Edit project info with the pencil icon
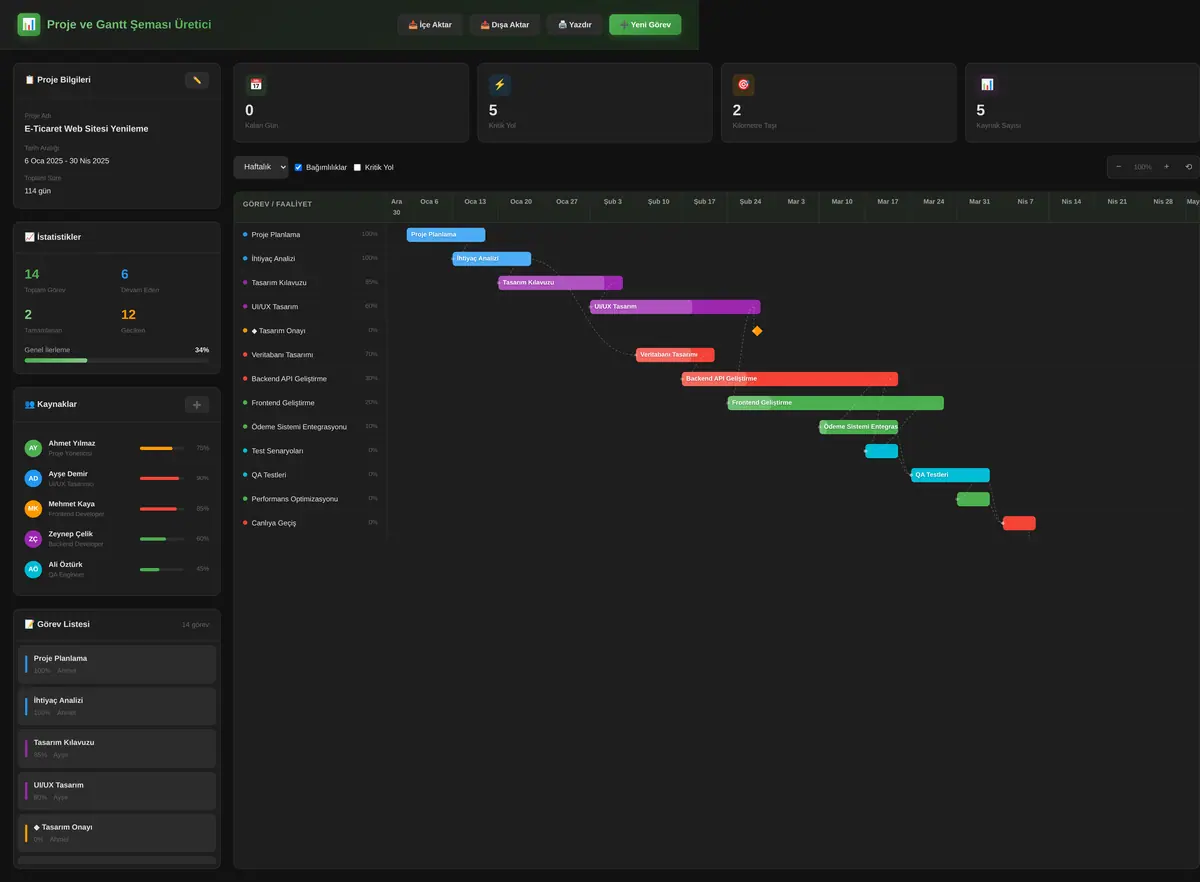Viewport: 1200px width, 882px height. coord(197,80)
